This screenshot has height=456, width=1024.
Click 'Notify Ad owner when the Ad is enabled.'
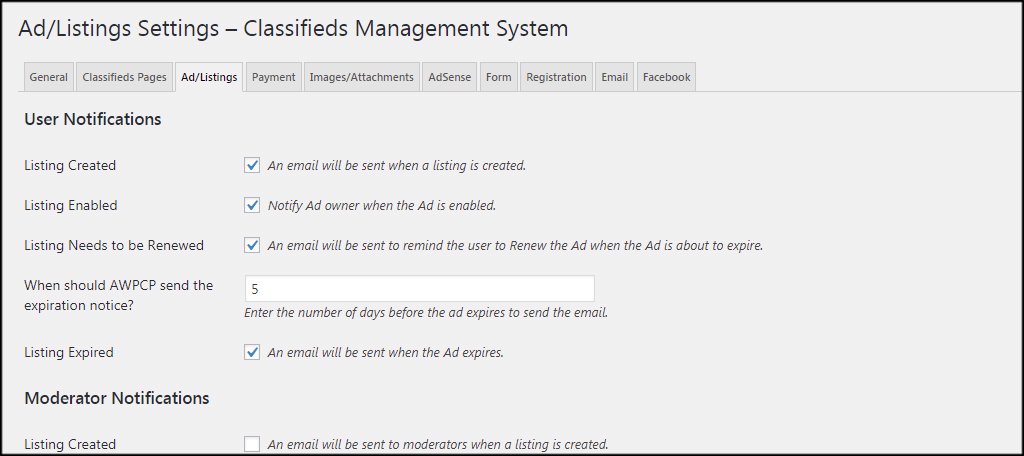coord(382,205)
